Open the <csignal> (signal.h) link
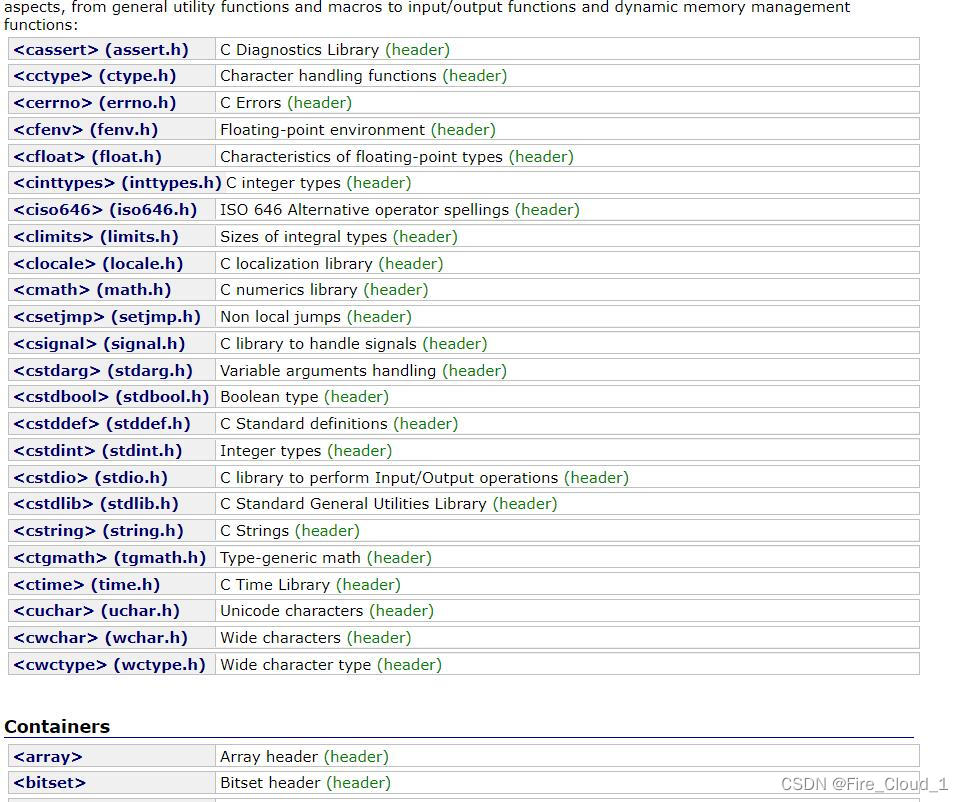 pyautogui.click(x=99, y=343)
